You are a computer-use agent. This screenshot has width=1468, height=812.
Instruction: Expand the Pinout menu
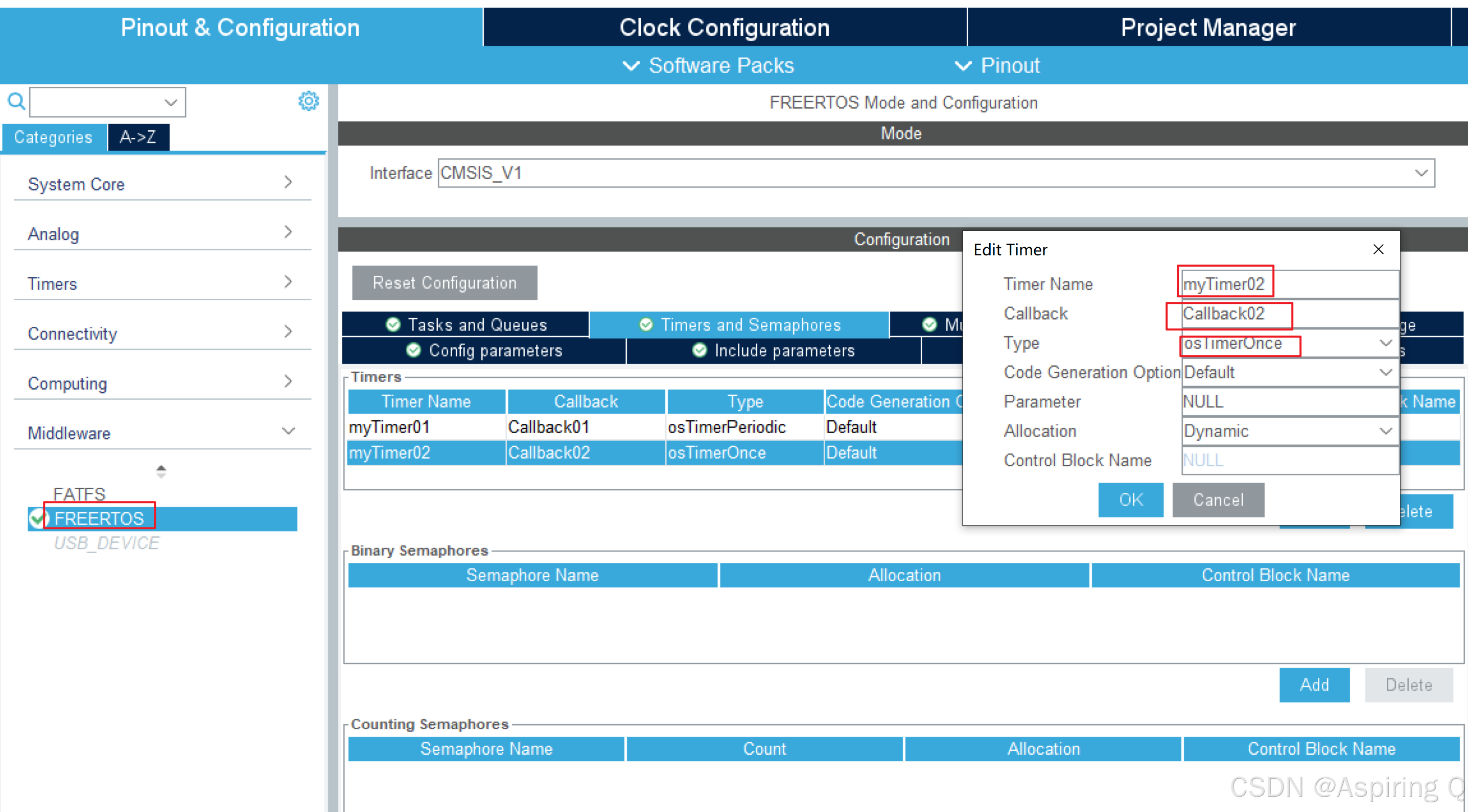(x=997, y=65)
